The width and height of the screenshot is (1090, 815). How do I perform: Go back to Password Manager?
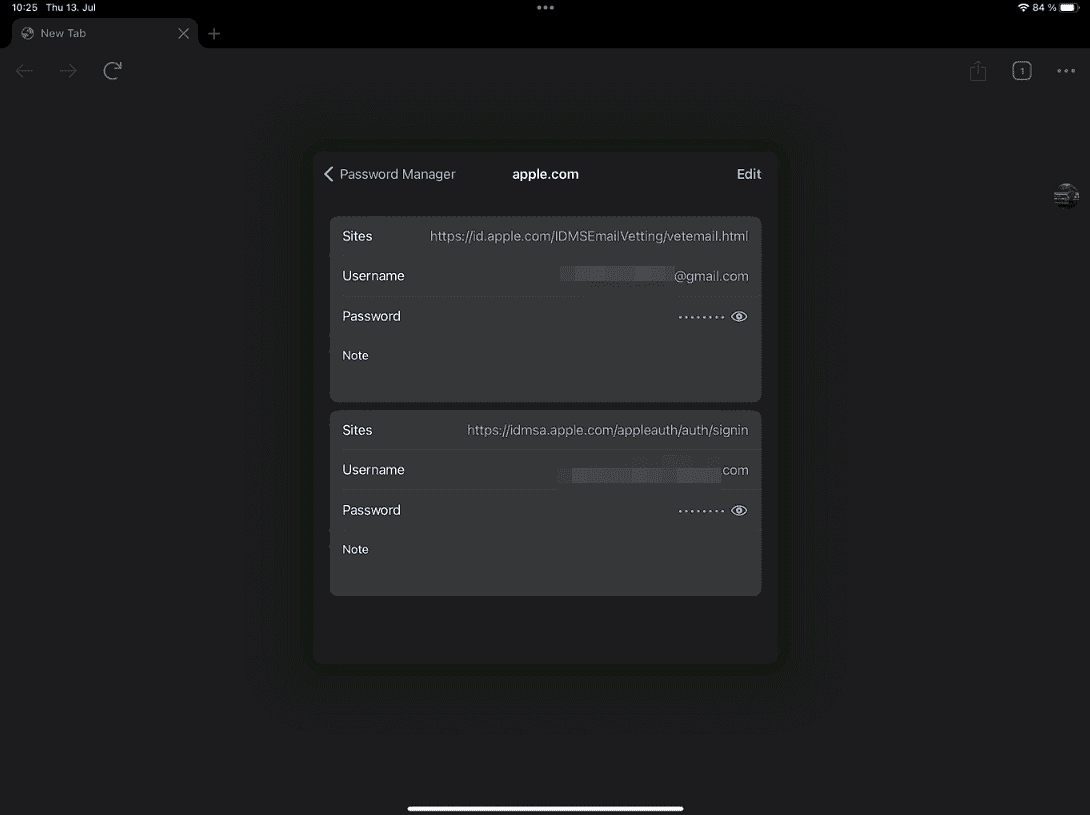coord(389,174)
